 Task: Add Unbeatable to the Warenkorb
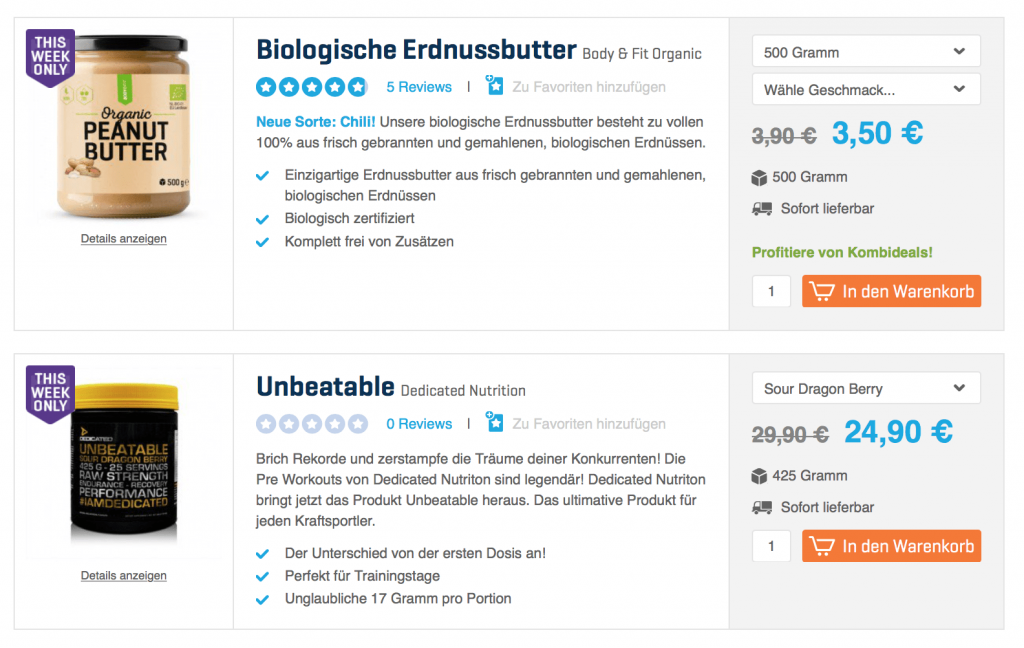tap(891, 546)
